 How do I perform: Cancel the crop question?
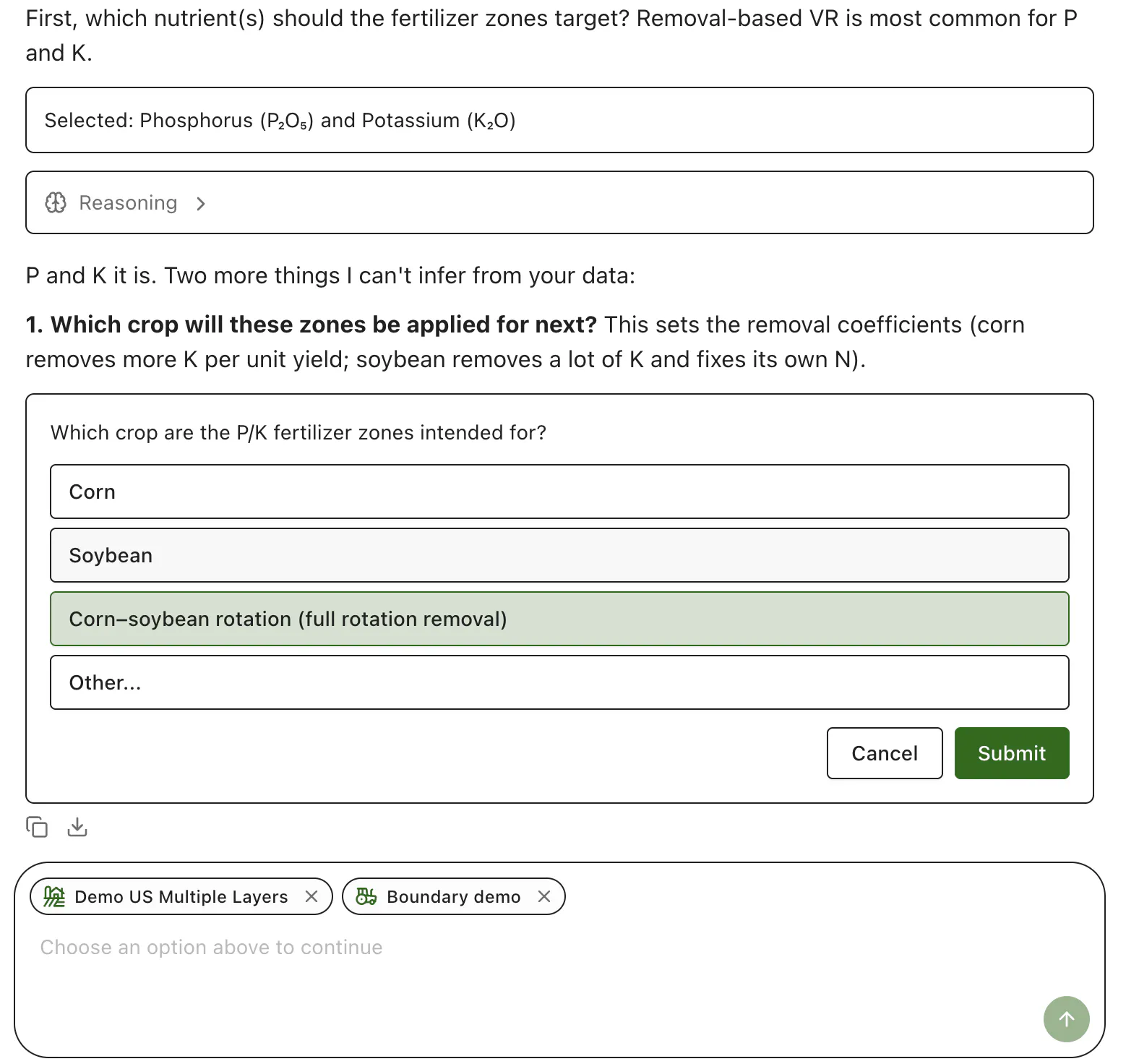pos(885,753)
